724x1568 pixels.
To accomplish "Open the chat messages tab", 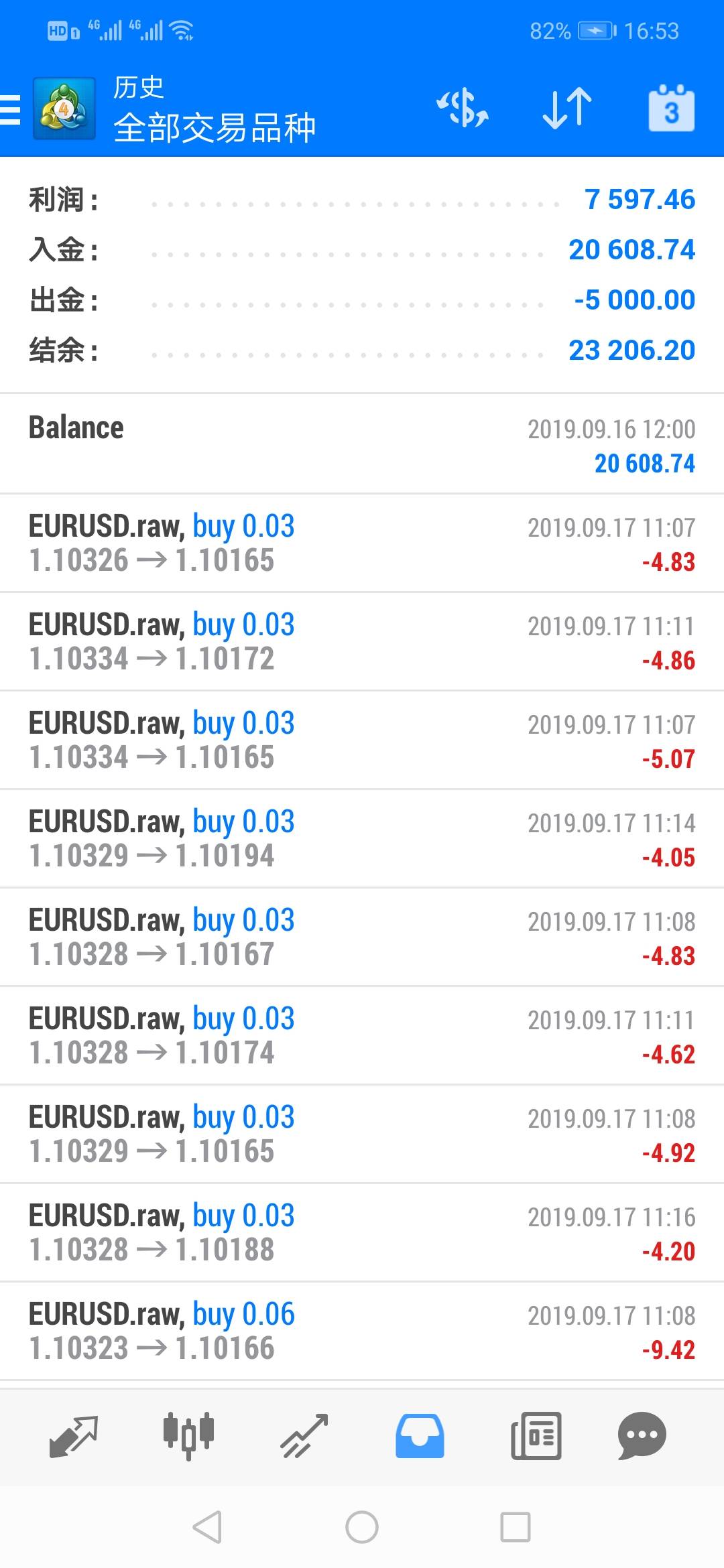I will (x=642, y=1436).
